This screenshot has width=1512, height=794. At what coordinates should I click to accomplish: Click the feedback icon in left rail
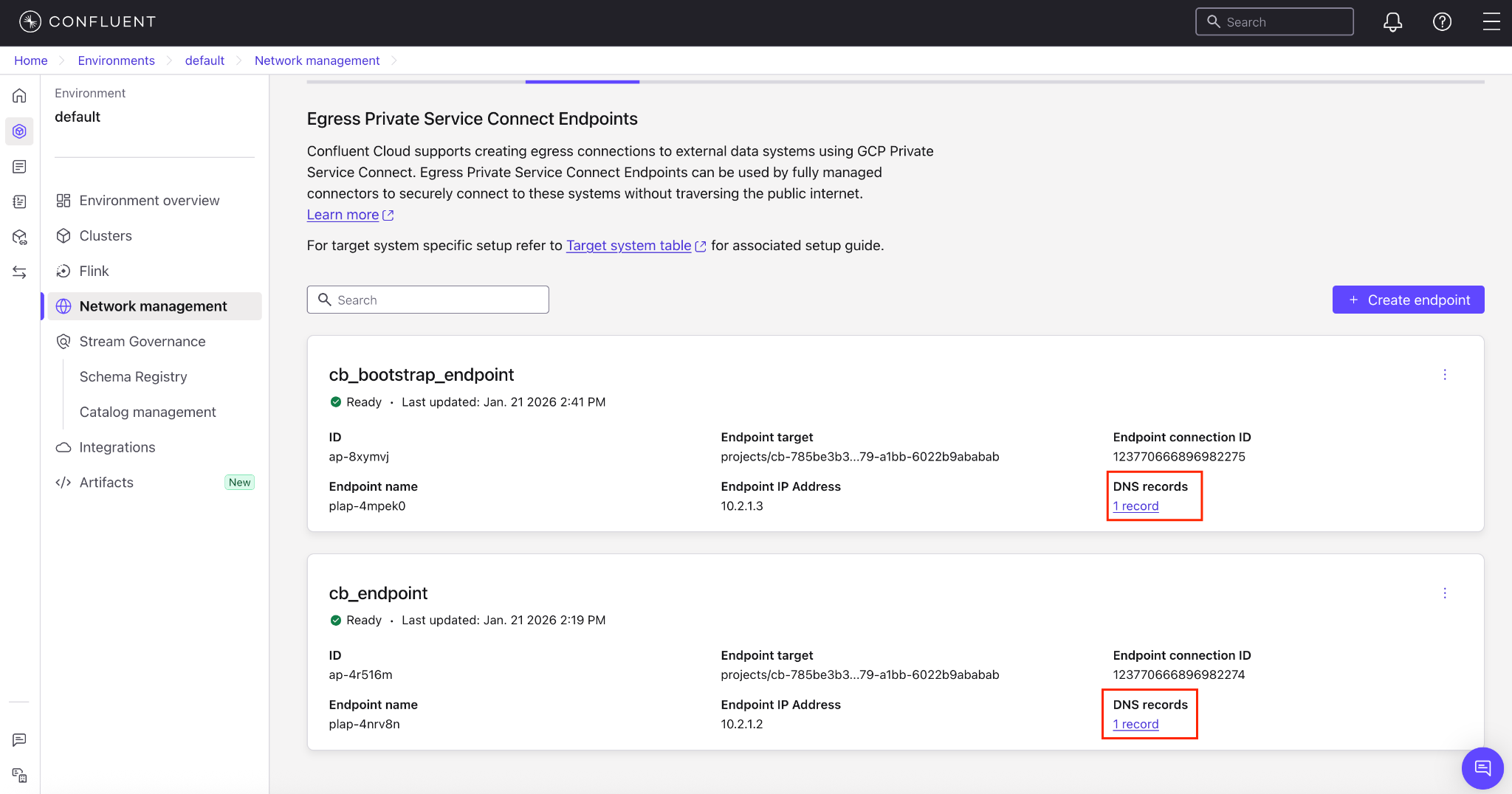pyautogui.click(x=20, y=740)
